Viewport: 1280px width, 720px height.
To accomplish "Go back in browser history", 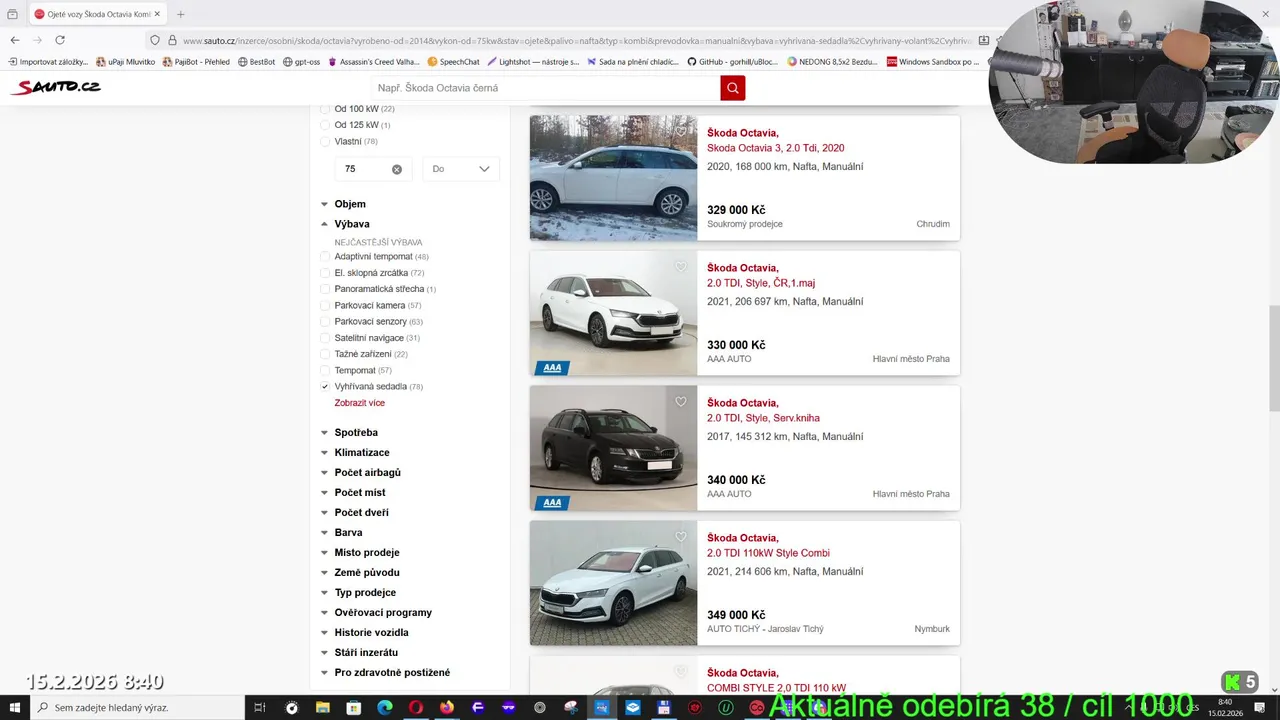I will (x=14, y=40).
